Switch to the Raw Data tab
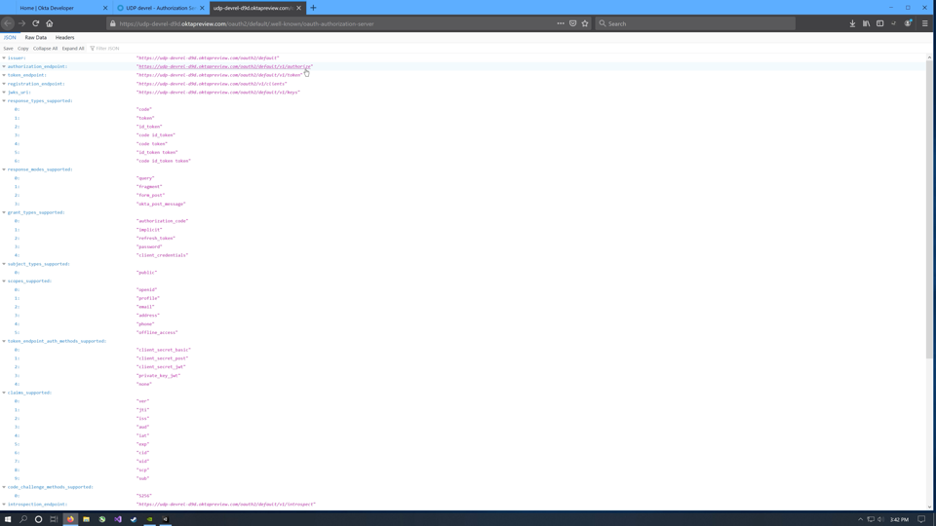936x526 pixels. tap(36, 37)
